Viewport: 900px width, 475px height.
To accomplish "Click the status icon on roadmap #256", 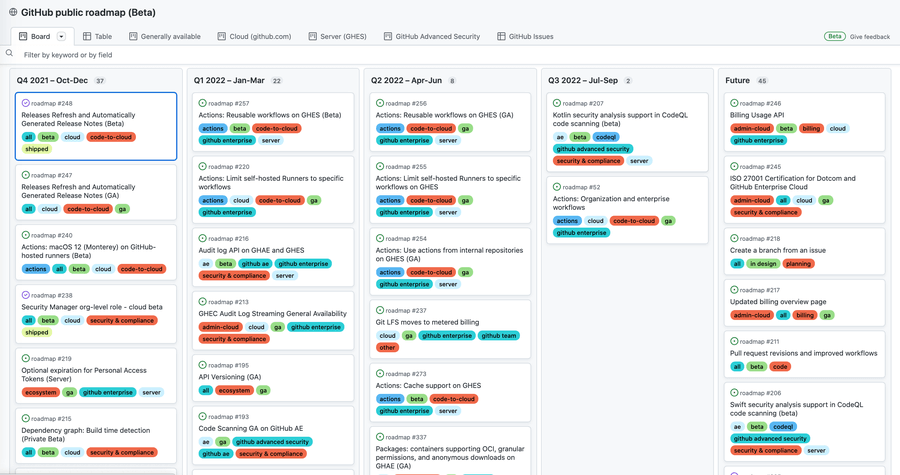I will tap(380, 103).
